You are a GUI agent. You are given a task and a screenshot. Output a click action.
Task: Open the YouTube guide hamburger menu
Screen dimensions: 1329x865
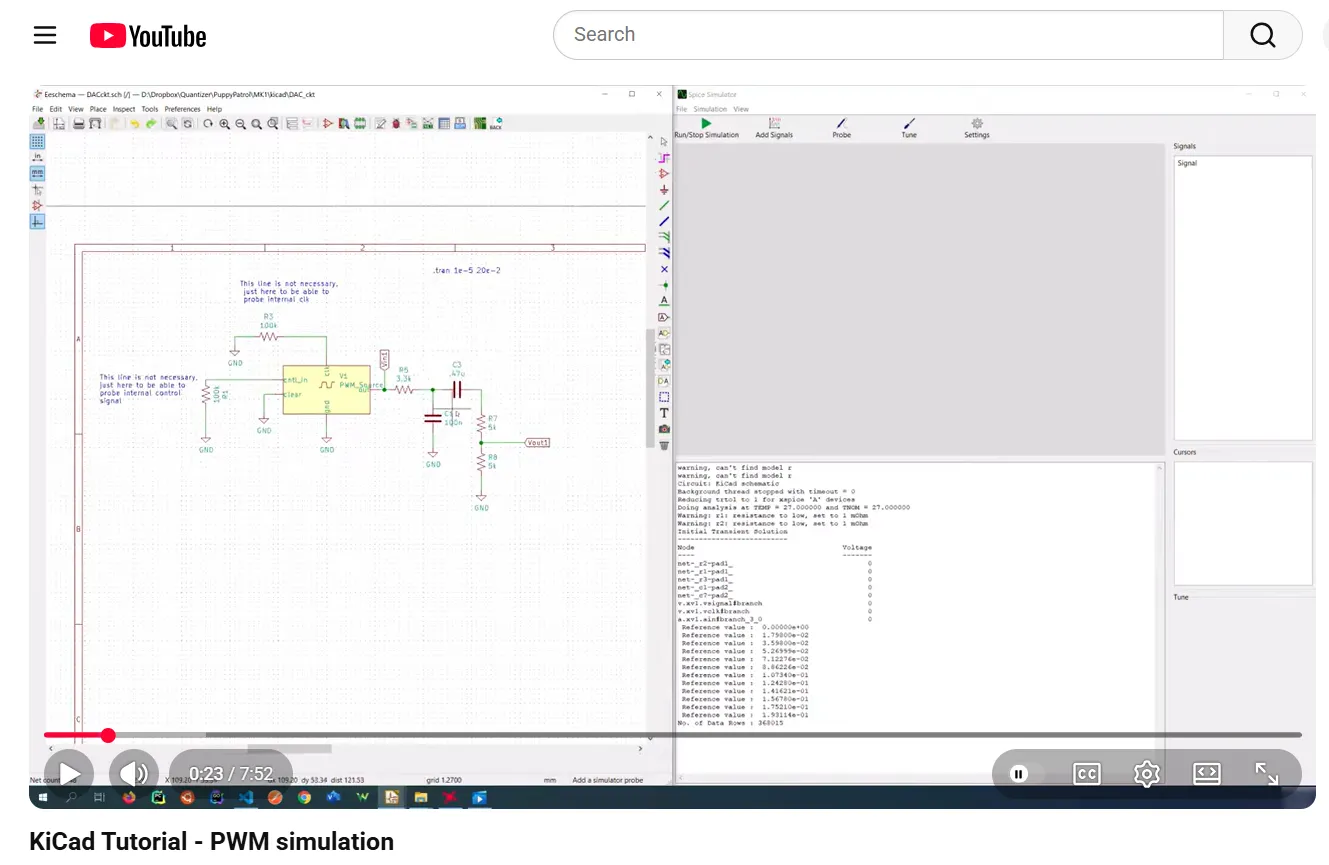click(x=45, y=36)
